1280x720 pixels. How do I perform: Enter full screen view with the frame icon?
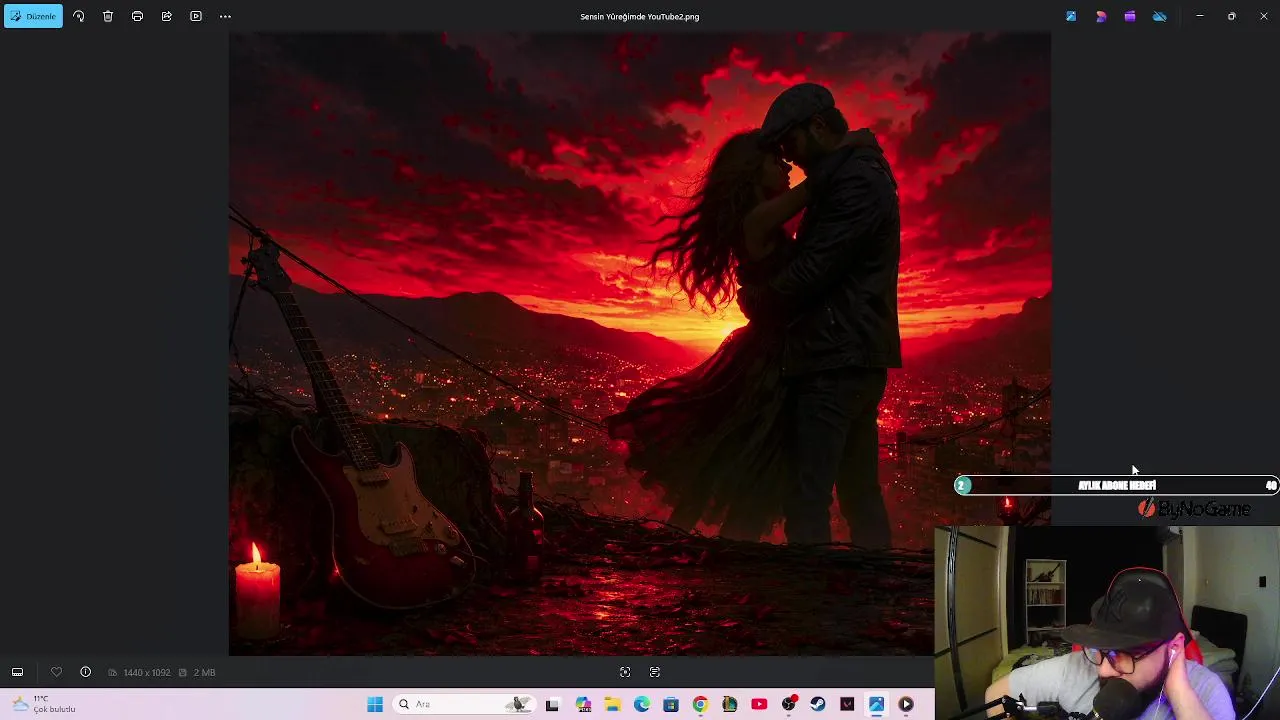[x=625, y=672]
